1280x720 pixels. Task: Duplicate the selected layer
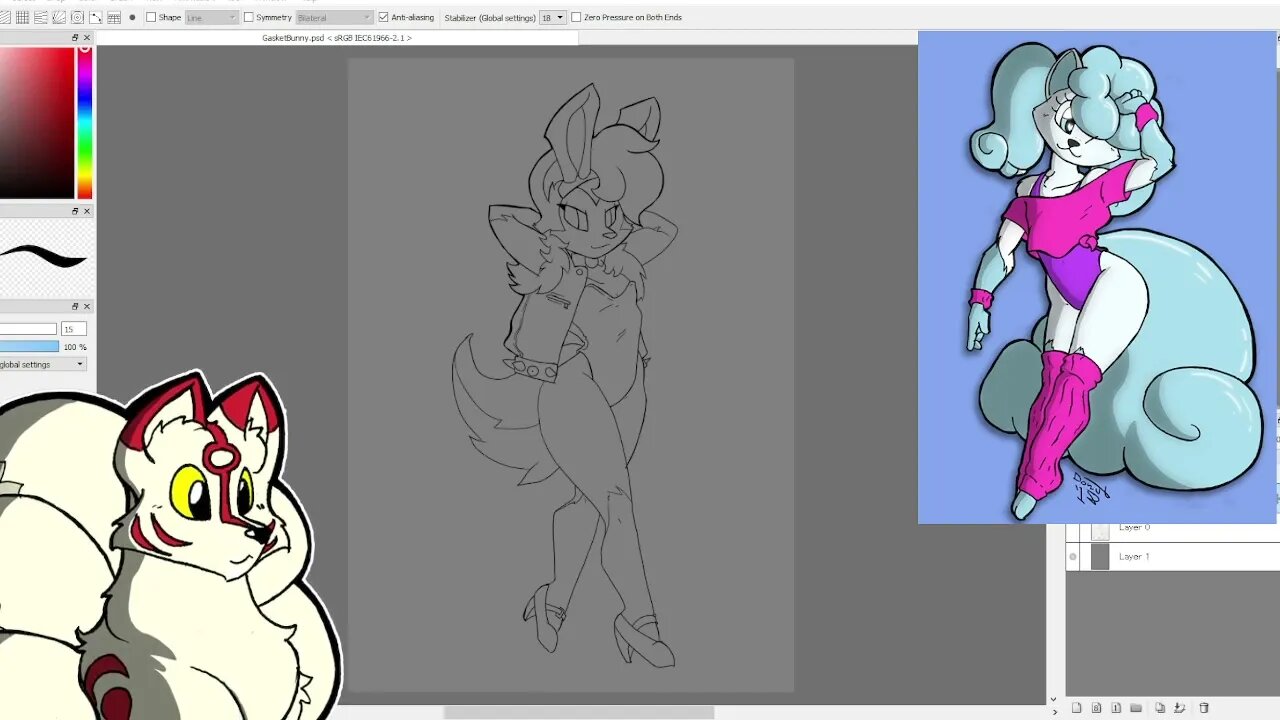[1160, 708]
